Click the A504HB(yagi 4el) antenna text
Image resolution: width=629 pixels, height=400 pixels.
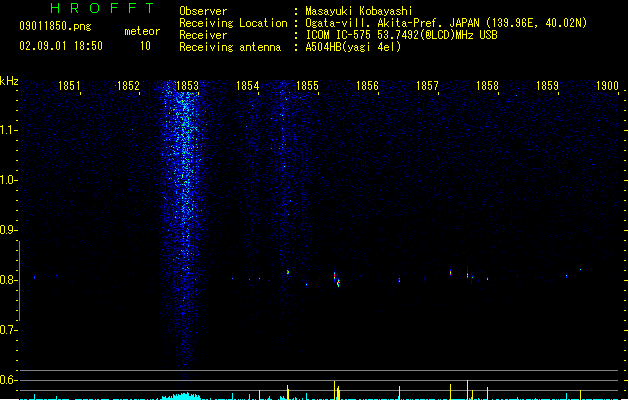353,47
